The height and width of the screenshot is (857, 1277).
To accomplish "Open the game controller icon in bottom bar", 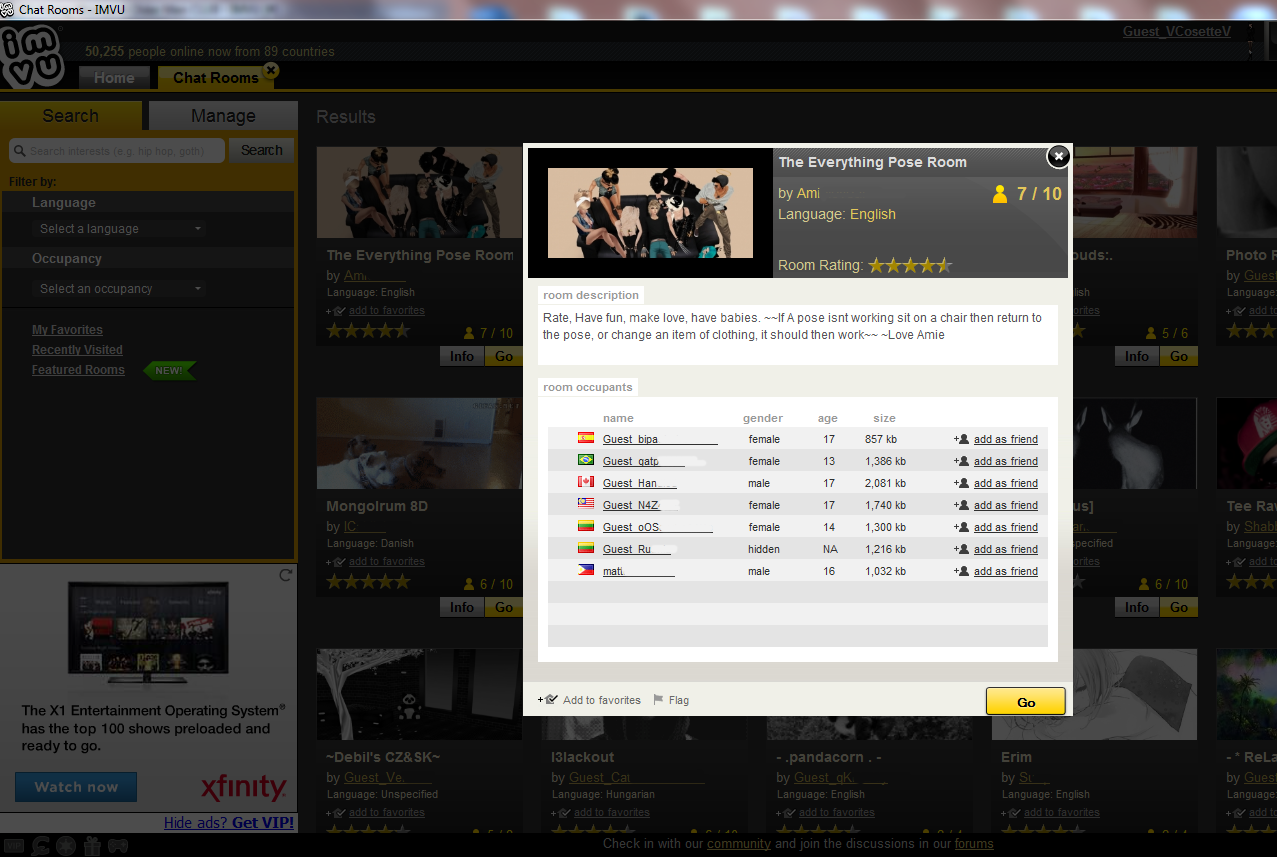I will (118, 846).
